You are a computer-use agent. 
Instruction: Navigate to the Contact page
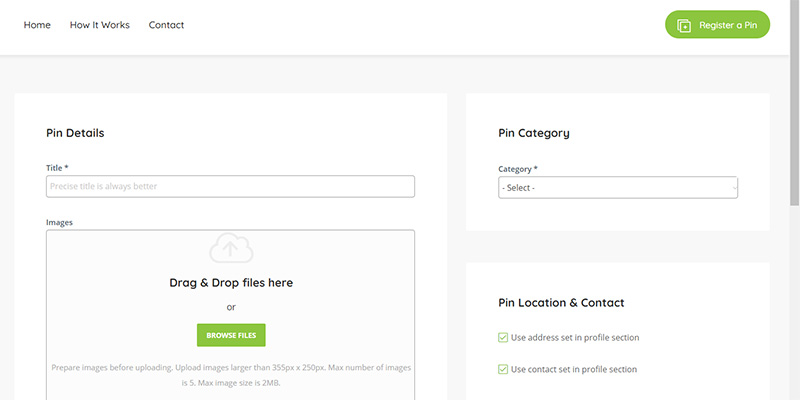166,25
